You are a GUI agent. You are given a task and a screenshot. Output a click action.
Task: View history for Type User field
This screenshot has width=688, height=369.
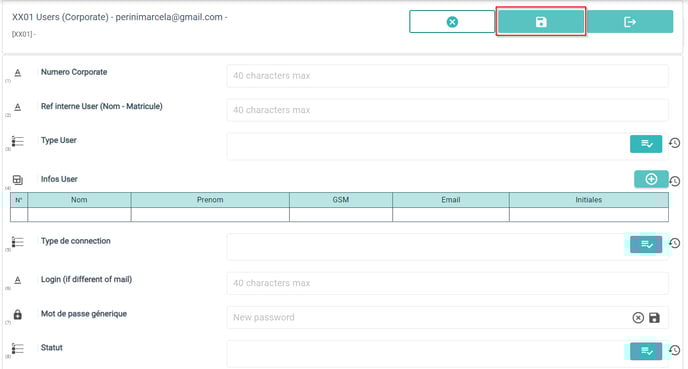coord(675,143)
